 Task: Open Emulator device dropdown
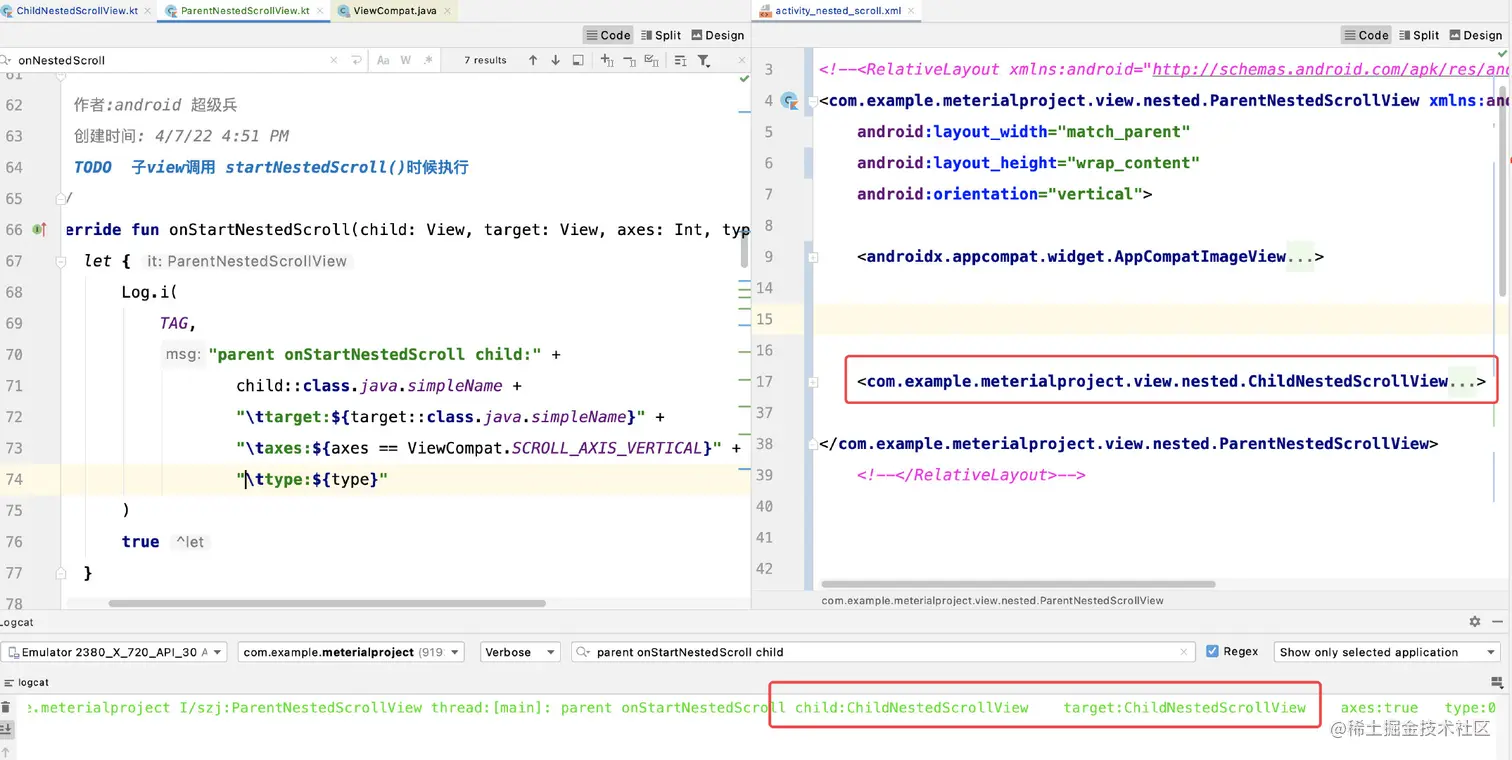coord(114,652)
